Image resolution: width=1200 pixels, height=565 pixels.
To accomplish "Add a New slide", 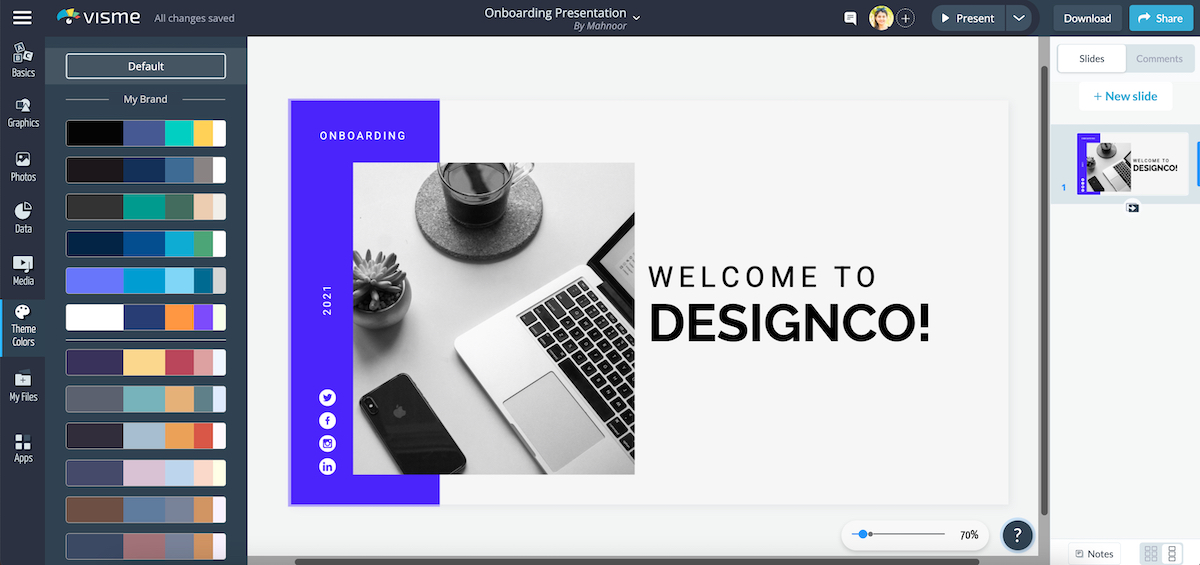I will tap(1125, 96).
